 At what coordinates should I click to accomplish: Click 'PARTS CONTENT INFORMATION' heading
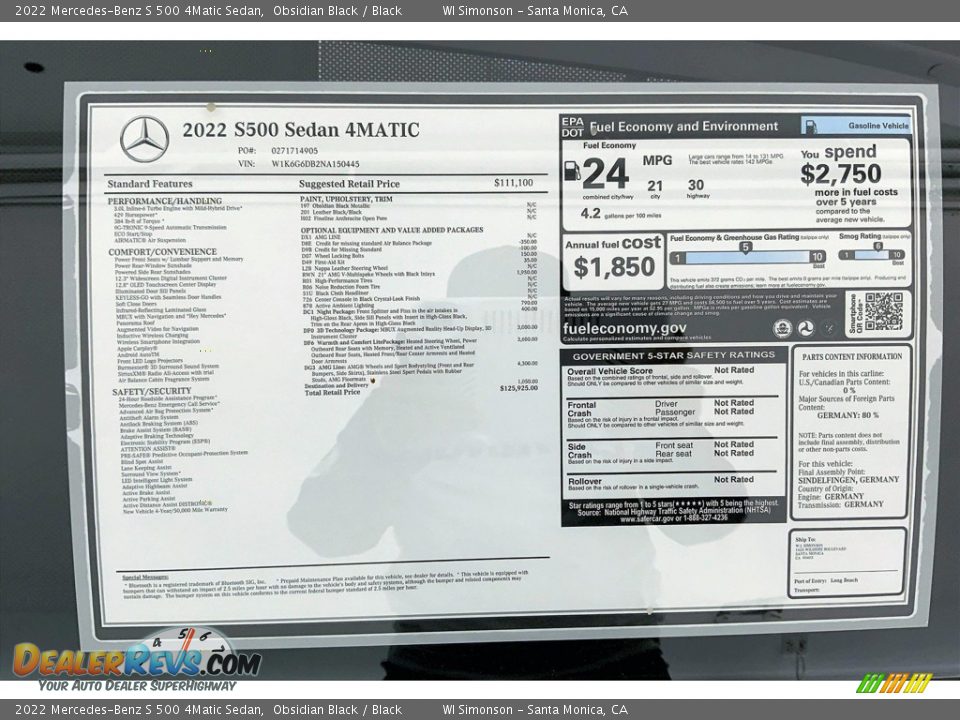tap(852, 356)
